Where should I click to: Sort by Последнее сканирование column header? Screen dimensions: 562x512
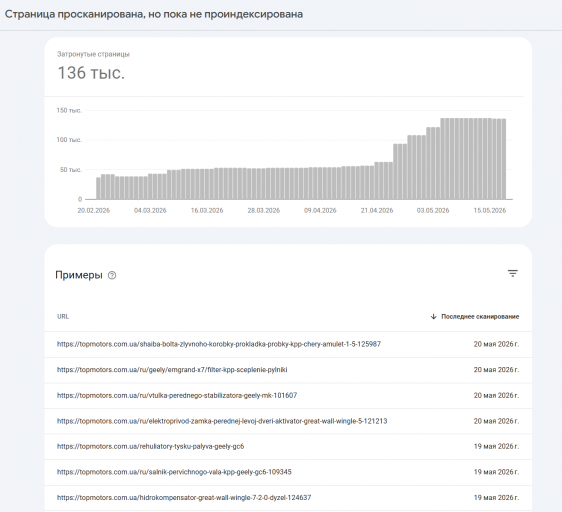pyautogui.click(x=480, y=316)
